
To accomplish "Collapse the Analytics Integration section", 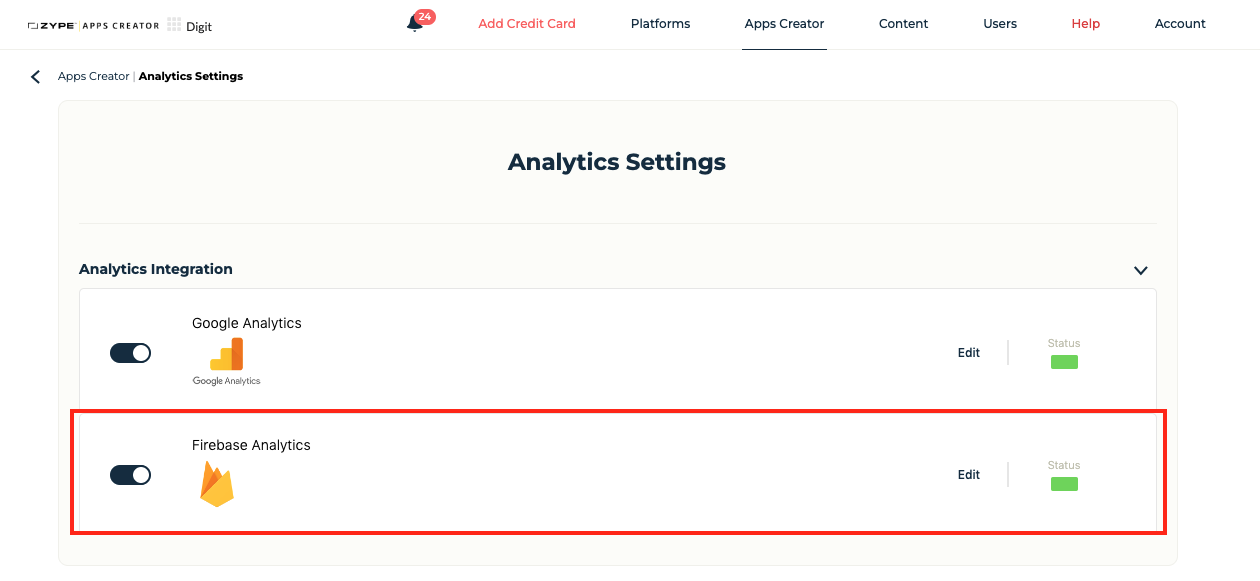I will (x=1140, y=270).
